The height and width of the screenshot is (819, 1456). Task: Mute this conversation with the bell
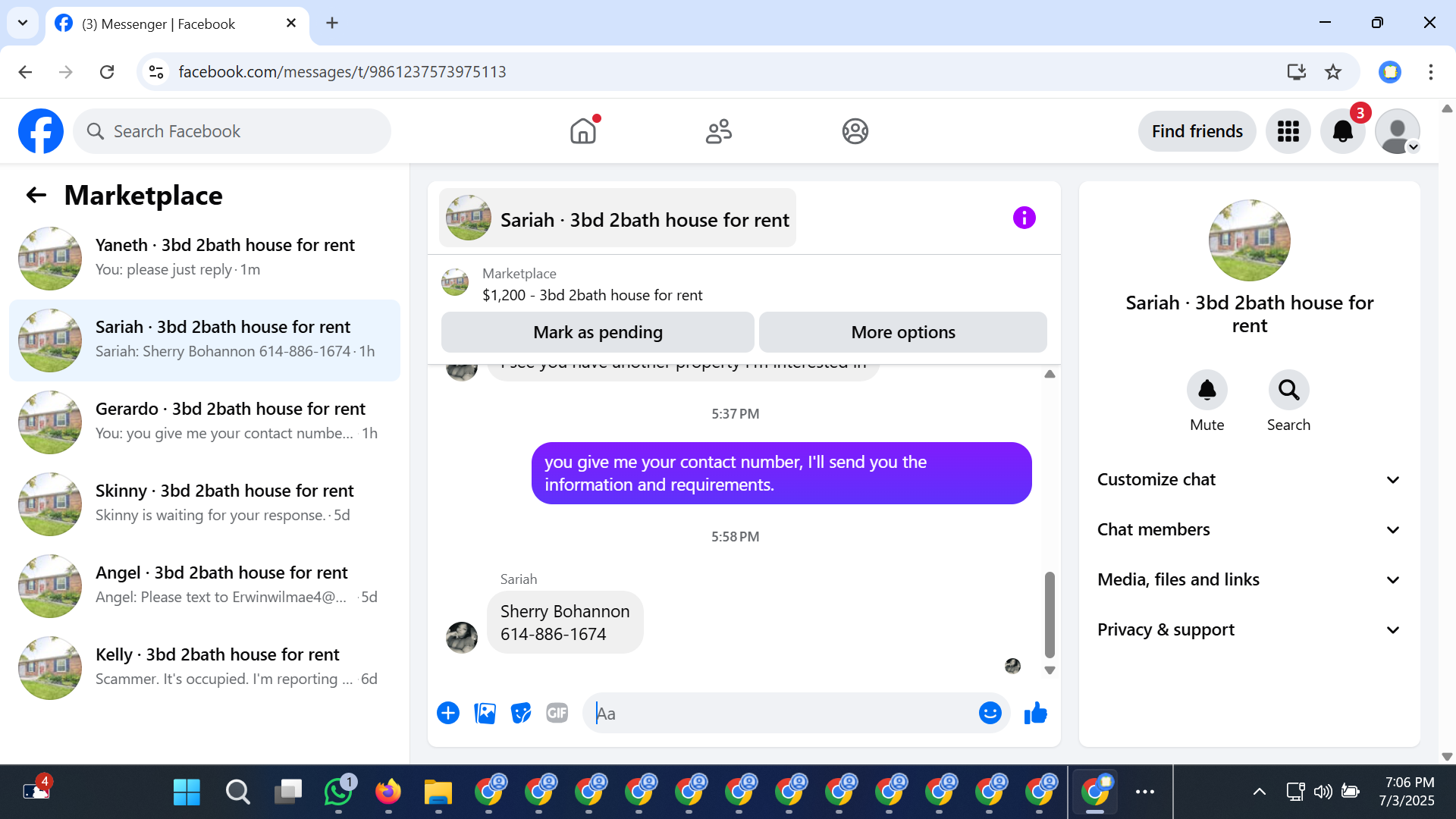[x=1207, y=391]
